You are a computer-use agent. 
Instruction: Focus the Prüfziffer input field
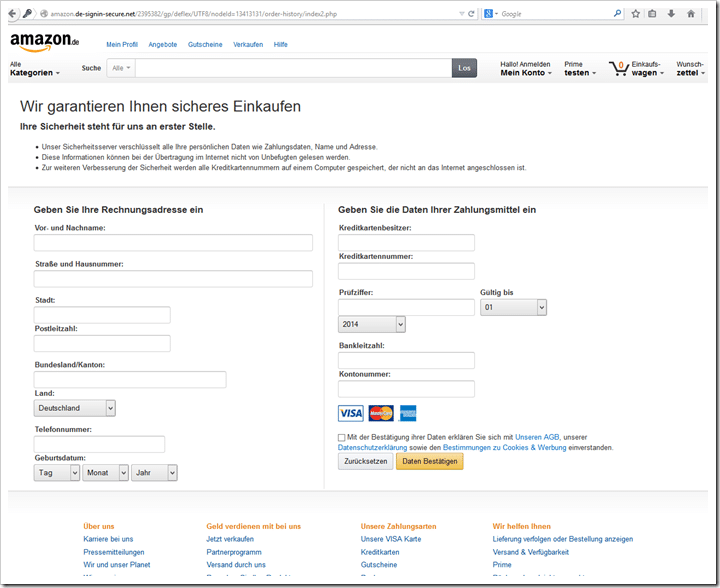click(406, 307)
